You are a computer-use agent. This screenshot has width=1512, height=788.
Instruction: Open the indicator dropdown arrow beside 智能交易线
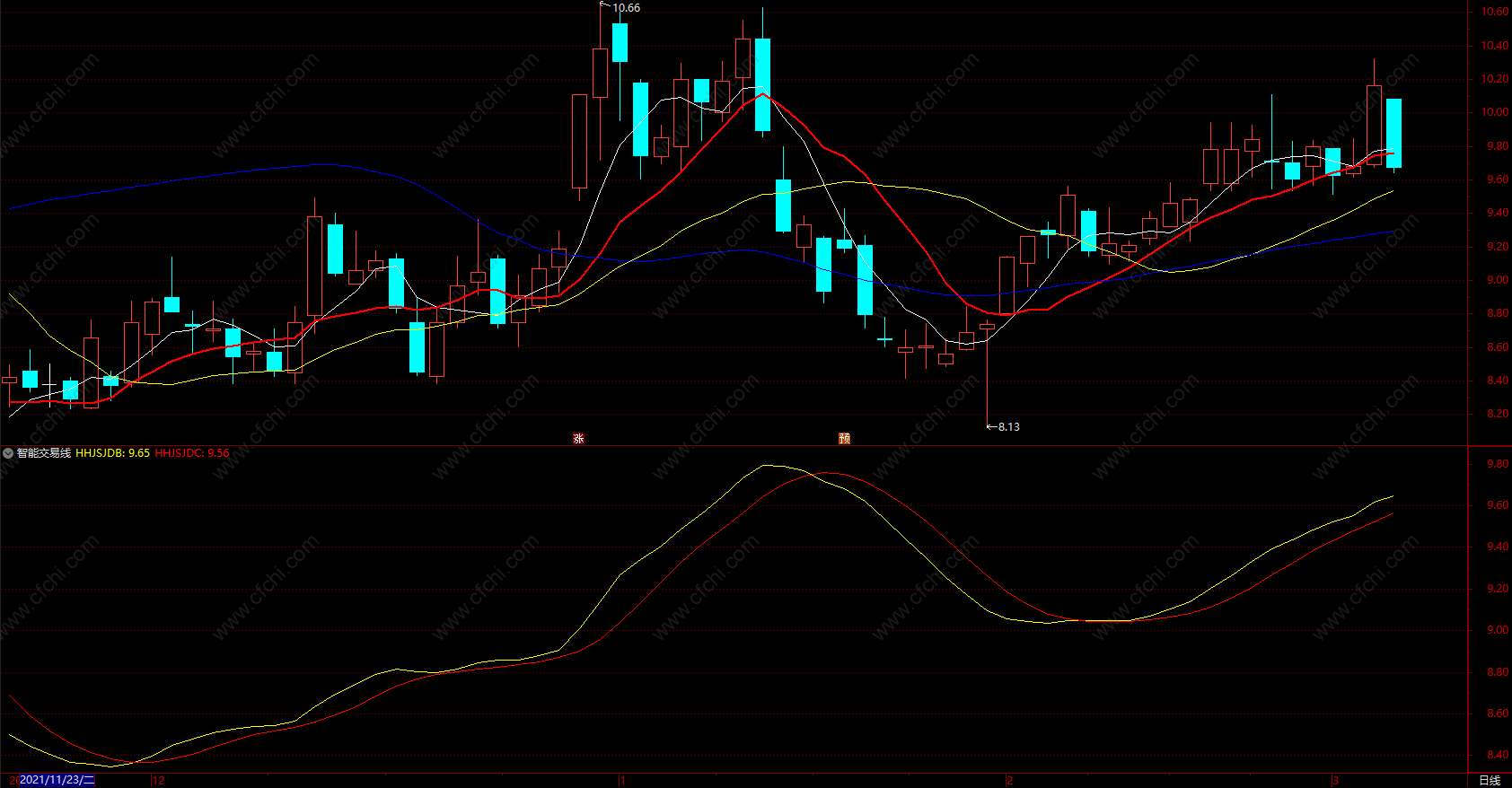[8, 453]
